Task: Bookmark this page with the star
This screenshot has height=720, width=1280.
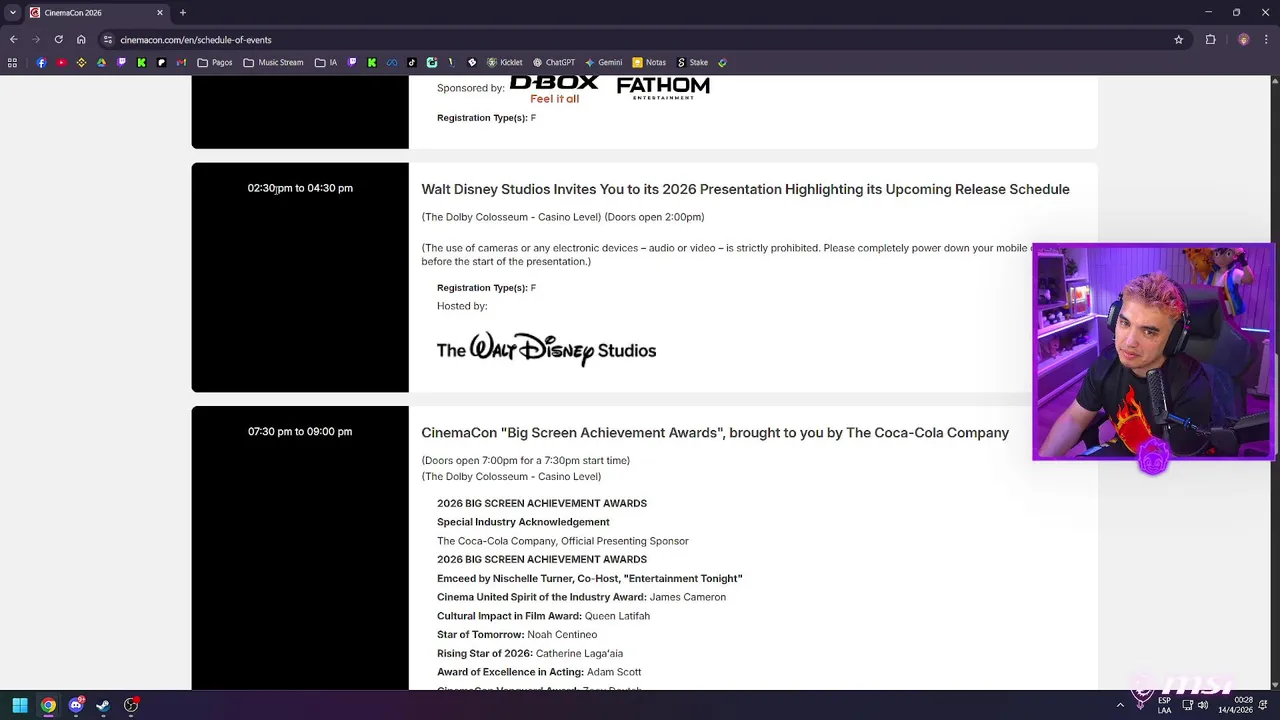Action: coord(1179,40)
